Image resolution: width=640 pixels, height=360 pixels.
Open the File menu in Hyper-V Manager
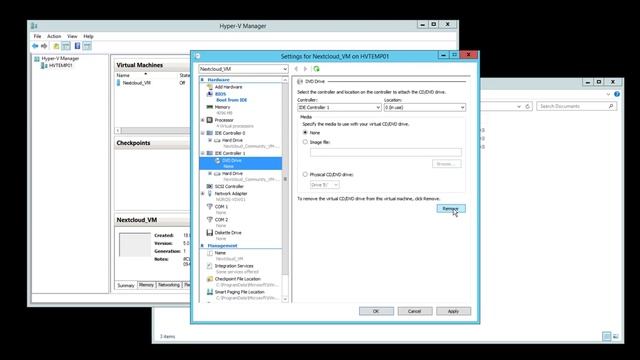pos(37,36)
